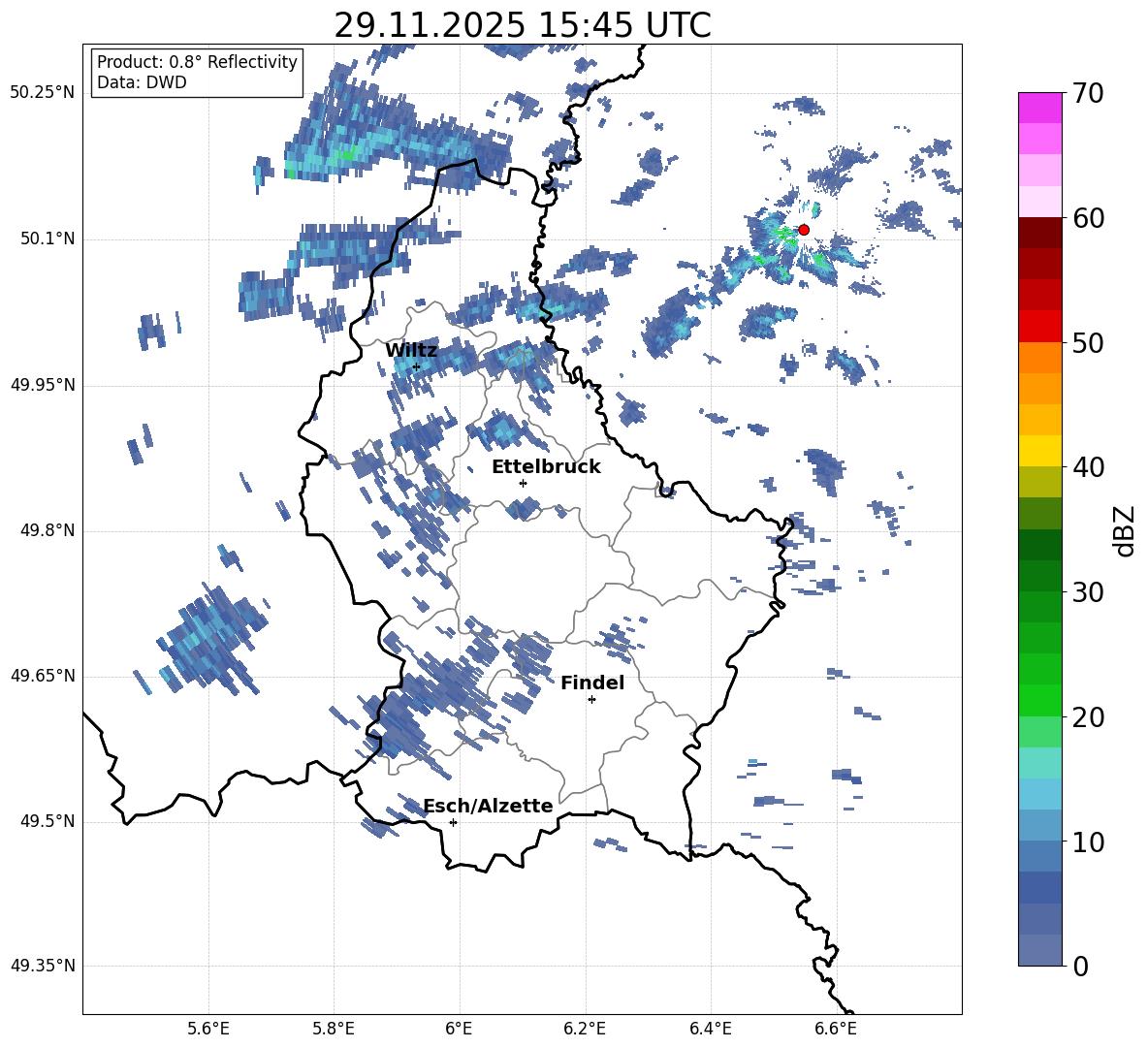Click the Findel station cross marker

point(591,700)
